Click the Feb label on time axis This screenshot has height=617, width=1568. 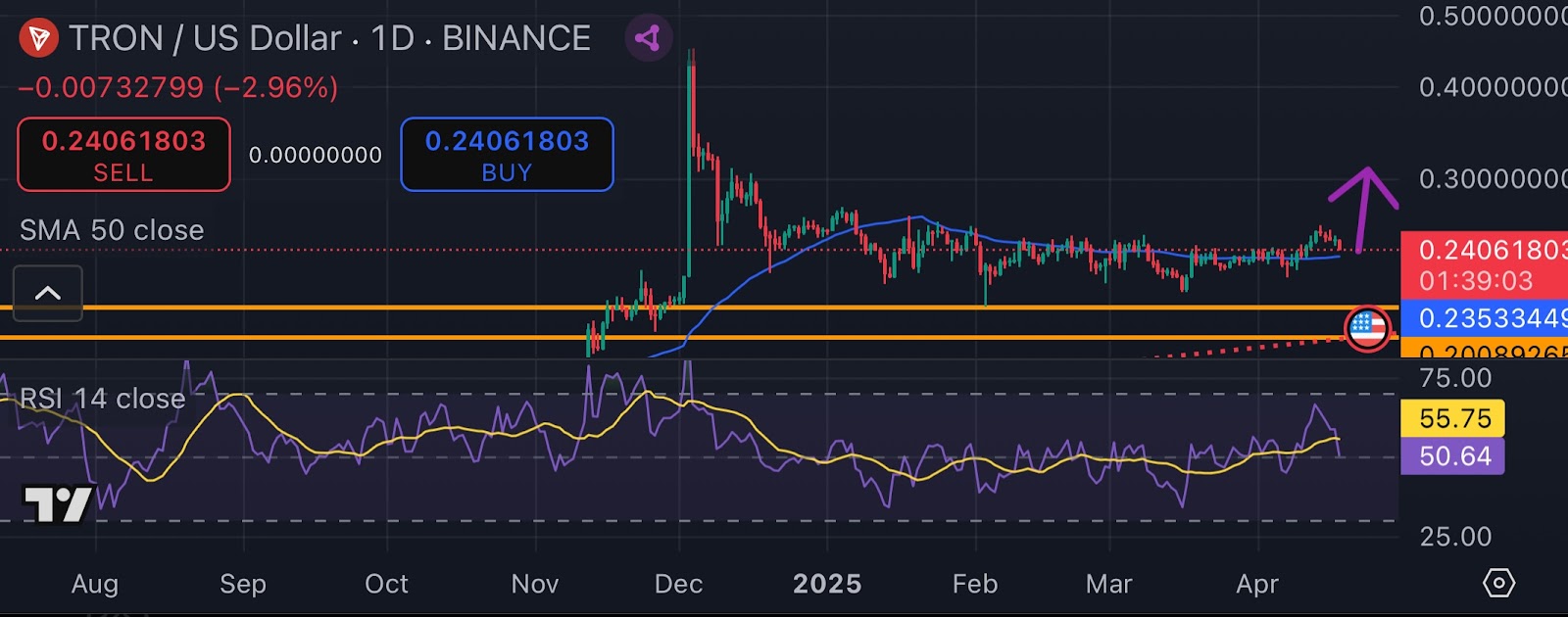click(x=975, y=584)
